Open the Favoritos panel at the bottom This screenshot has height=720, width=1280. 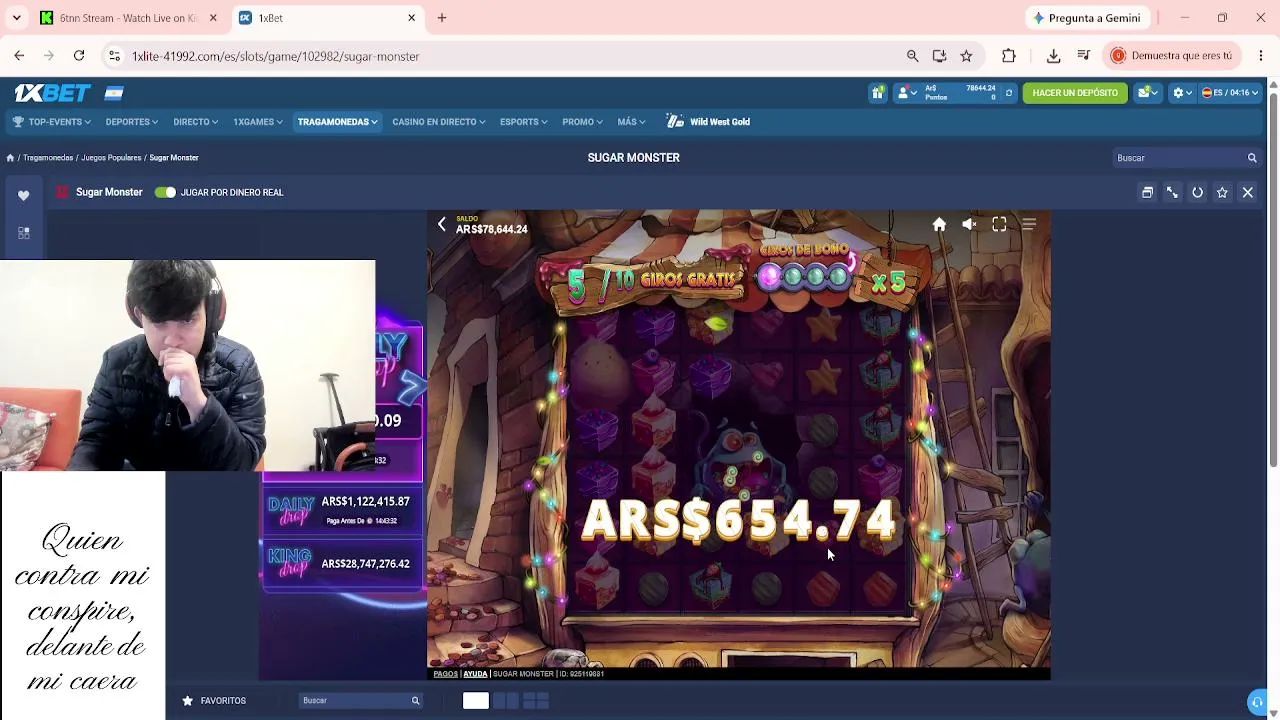point(214,701)
